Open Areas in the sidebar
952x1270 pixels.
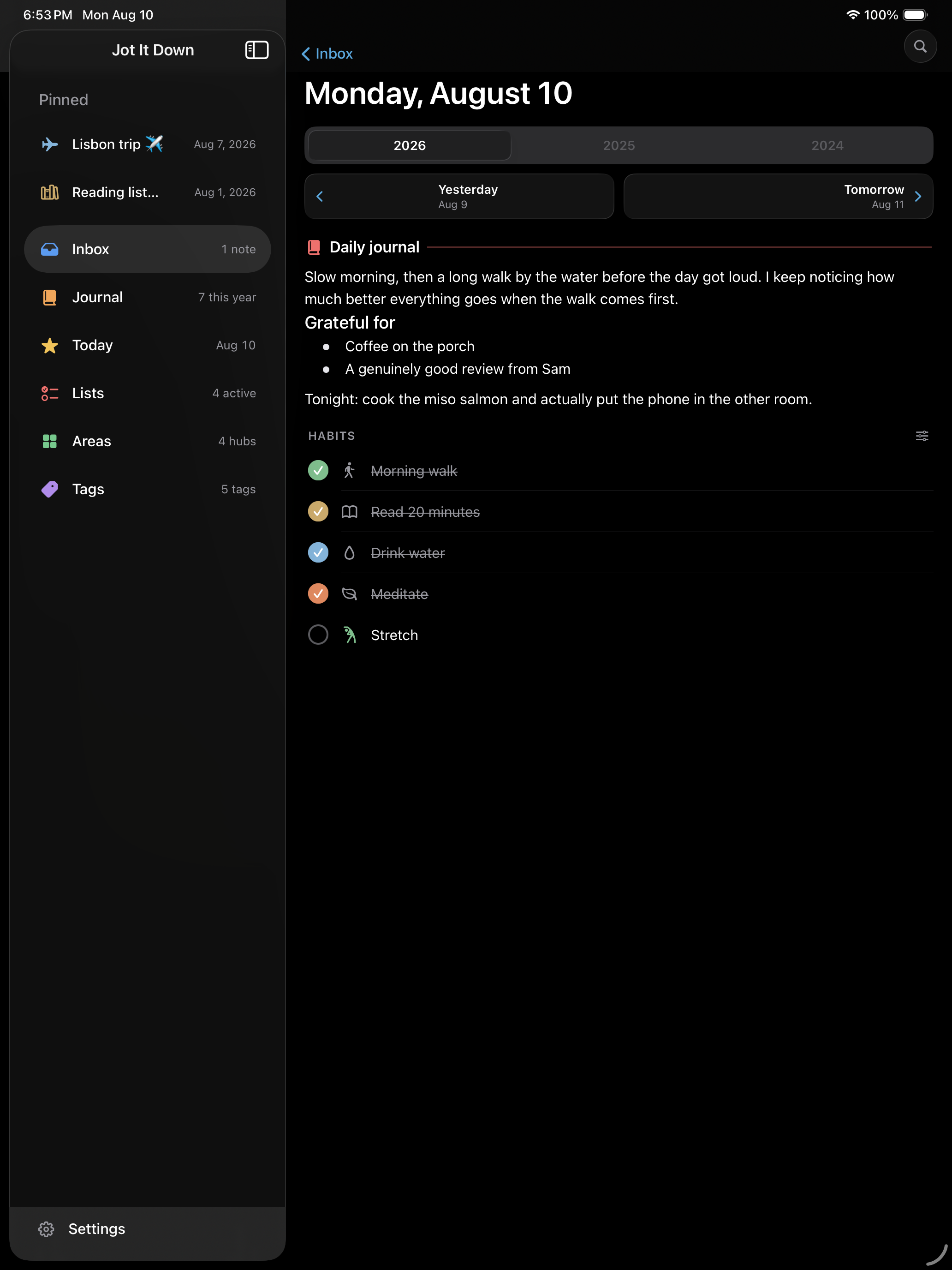point(148,441)
